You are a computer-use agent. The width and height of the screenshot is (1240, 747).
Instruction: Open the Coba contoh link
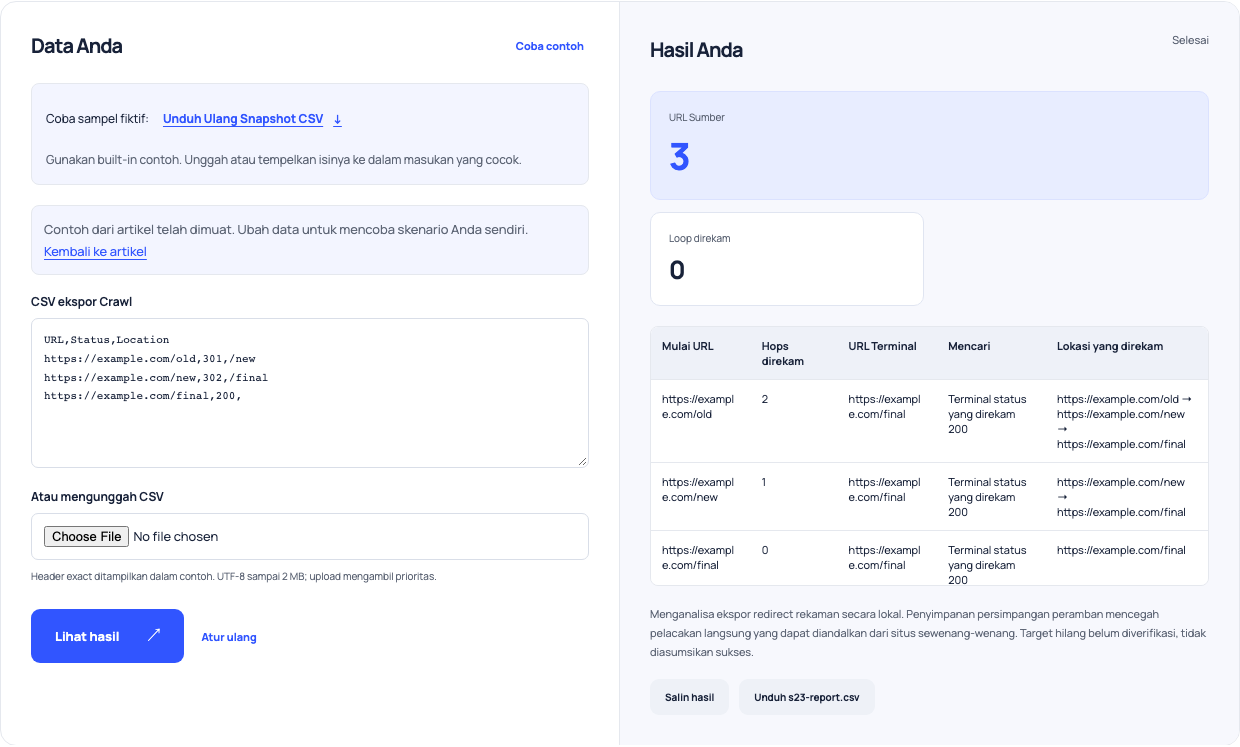[x=550, y=46]
